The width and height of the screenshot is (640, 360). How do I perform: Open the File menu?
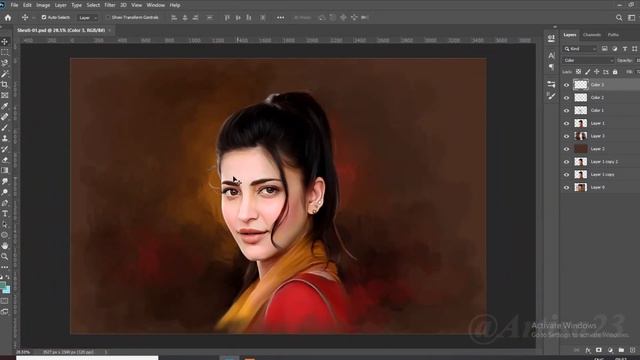pos(14,5)
